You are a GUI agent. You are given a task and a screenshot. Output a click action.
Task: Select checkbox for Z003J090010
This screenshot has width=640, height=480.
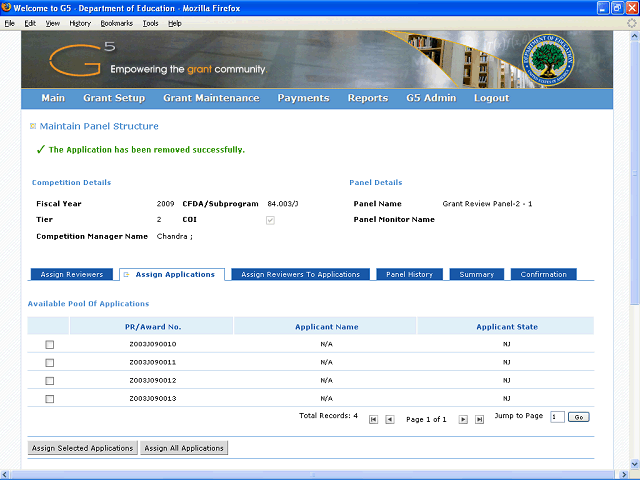(x=49, y=345)
